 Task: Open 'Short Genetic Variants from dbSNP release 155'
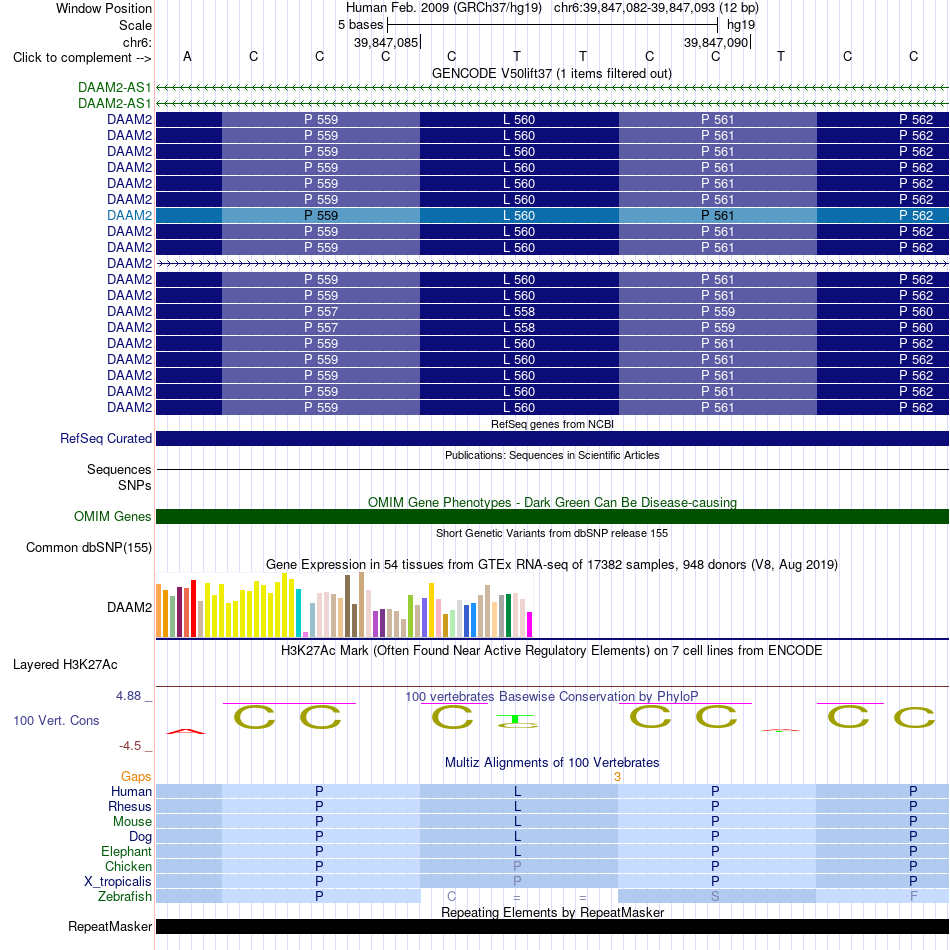click(x=552, y=533)
